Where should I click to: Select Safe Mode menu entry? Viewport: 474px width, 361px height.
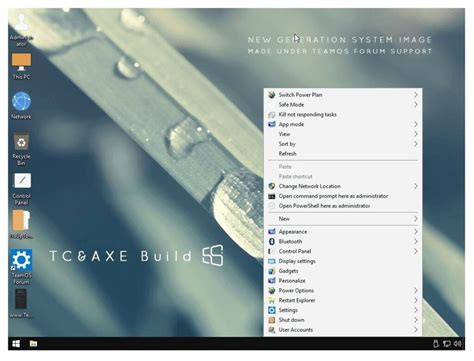[343, 104]
